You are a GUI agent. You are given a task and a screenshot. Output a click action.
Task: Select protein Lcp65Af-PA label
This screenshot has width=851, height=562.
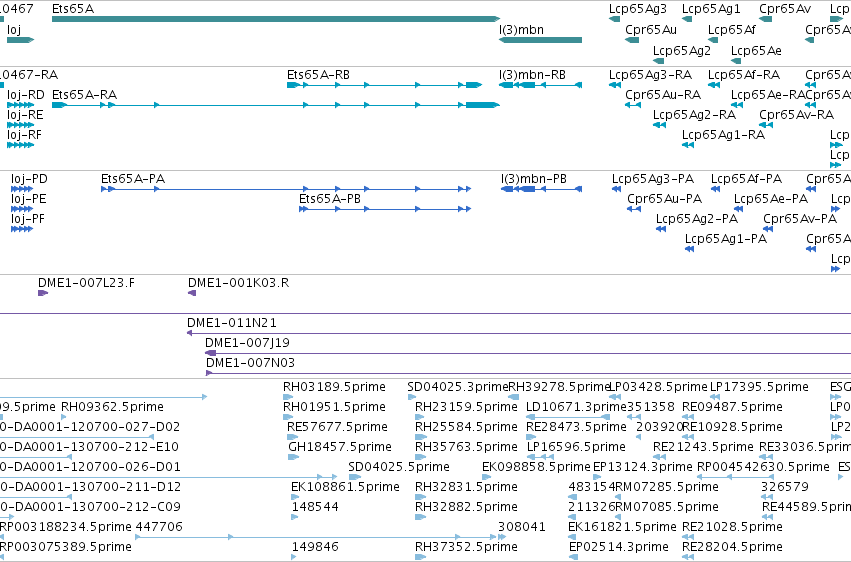pyautogui.click(x=746, y=178)
